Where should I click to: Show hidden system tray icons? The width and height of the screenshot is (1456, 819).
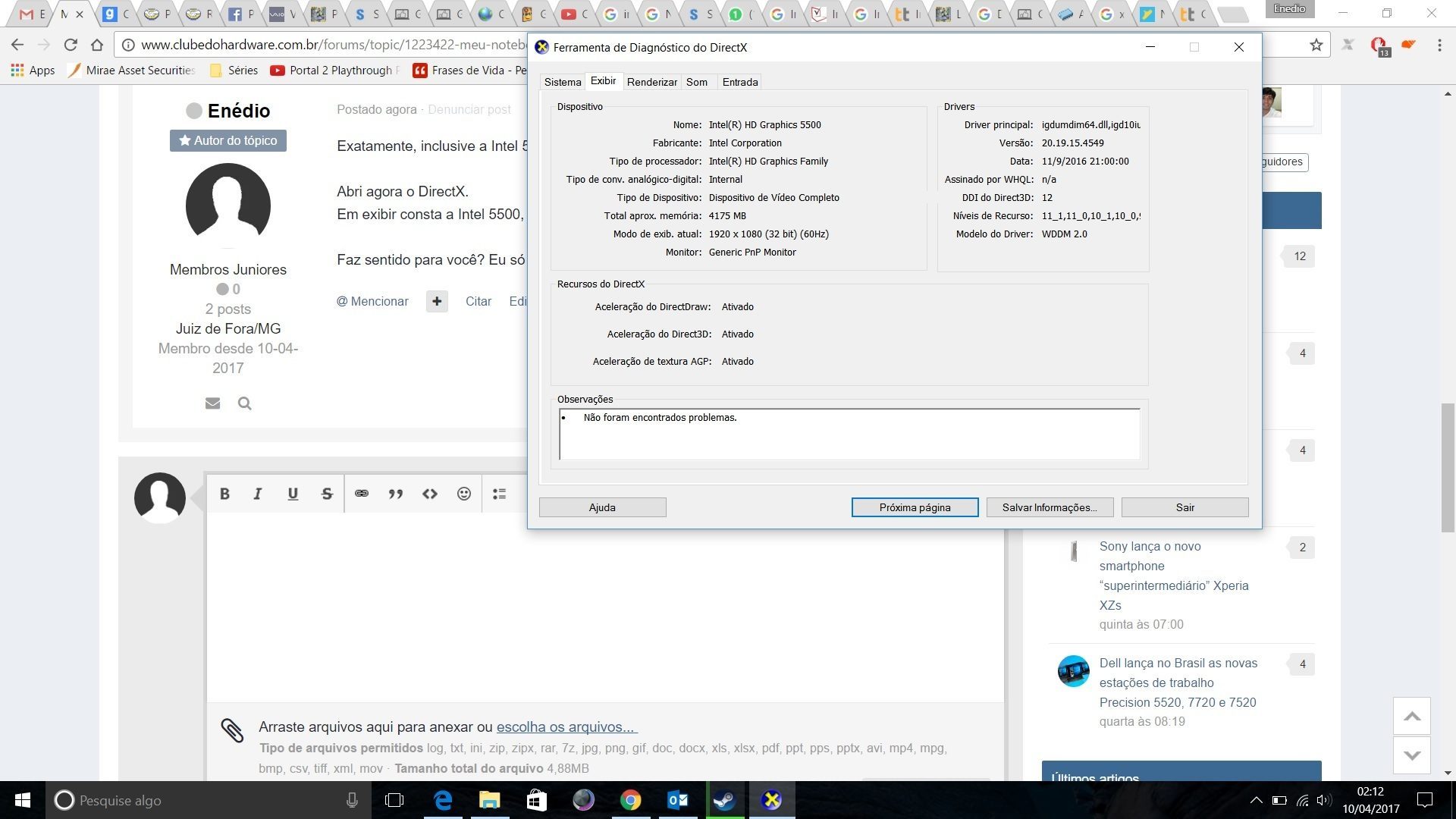(x=1256, y=800)
